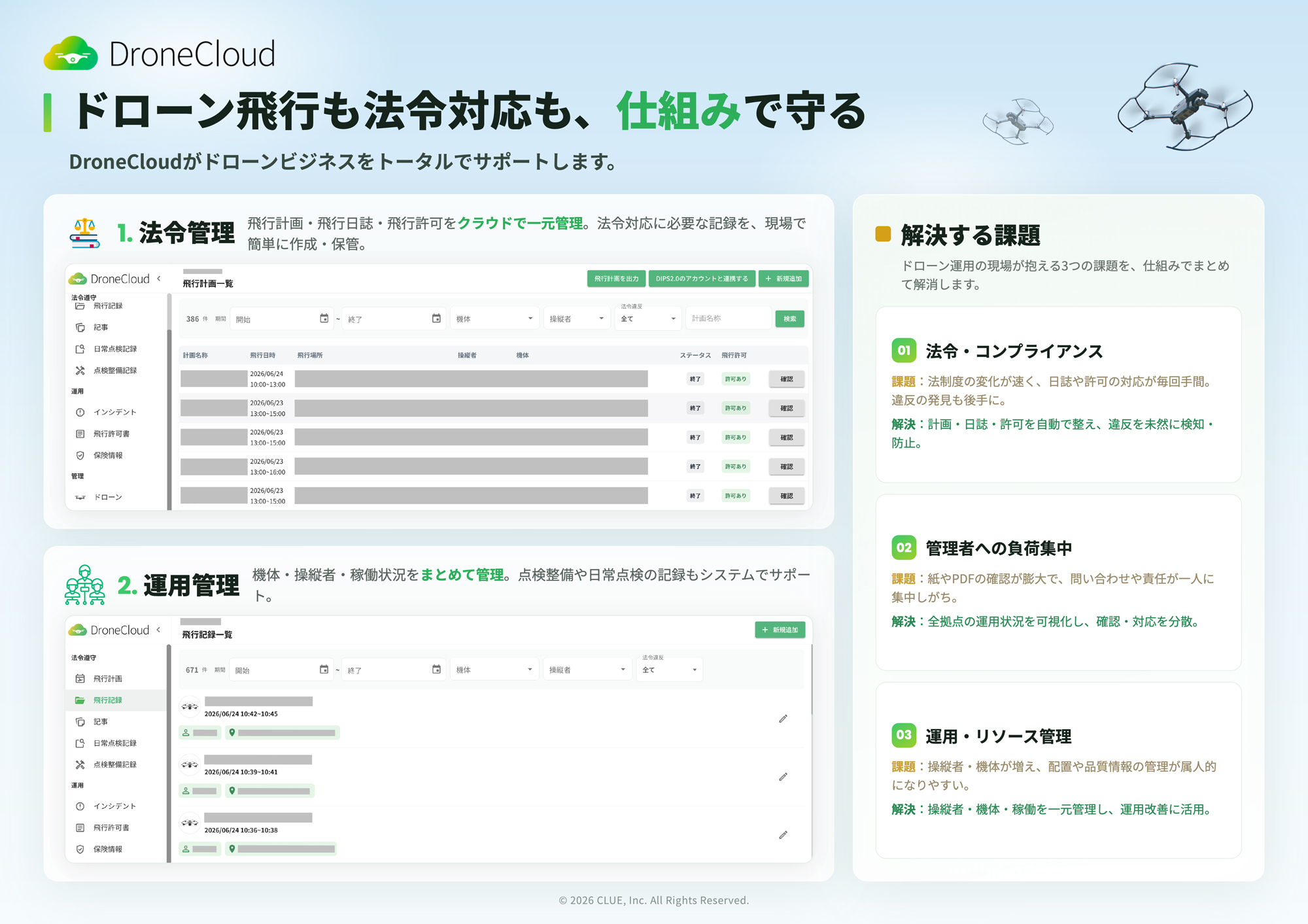Click 終了 status badge in the 13:00~16:00 row
The height and width of the screenshot is (924, 1308).
(x=695, y=467)
